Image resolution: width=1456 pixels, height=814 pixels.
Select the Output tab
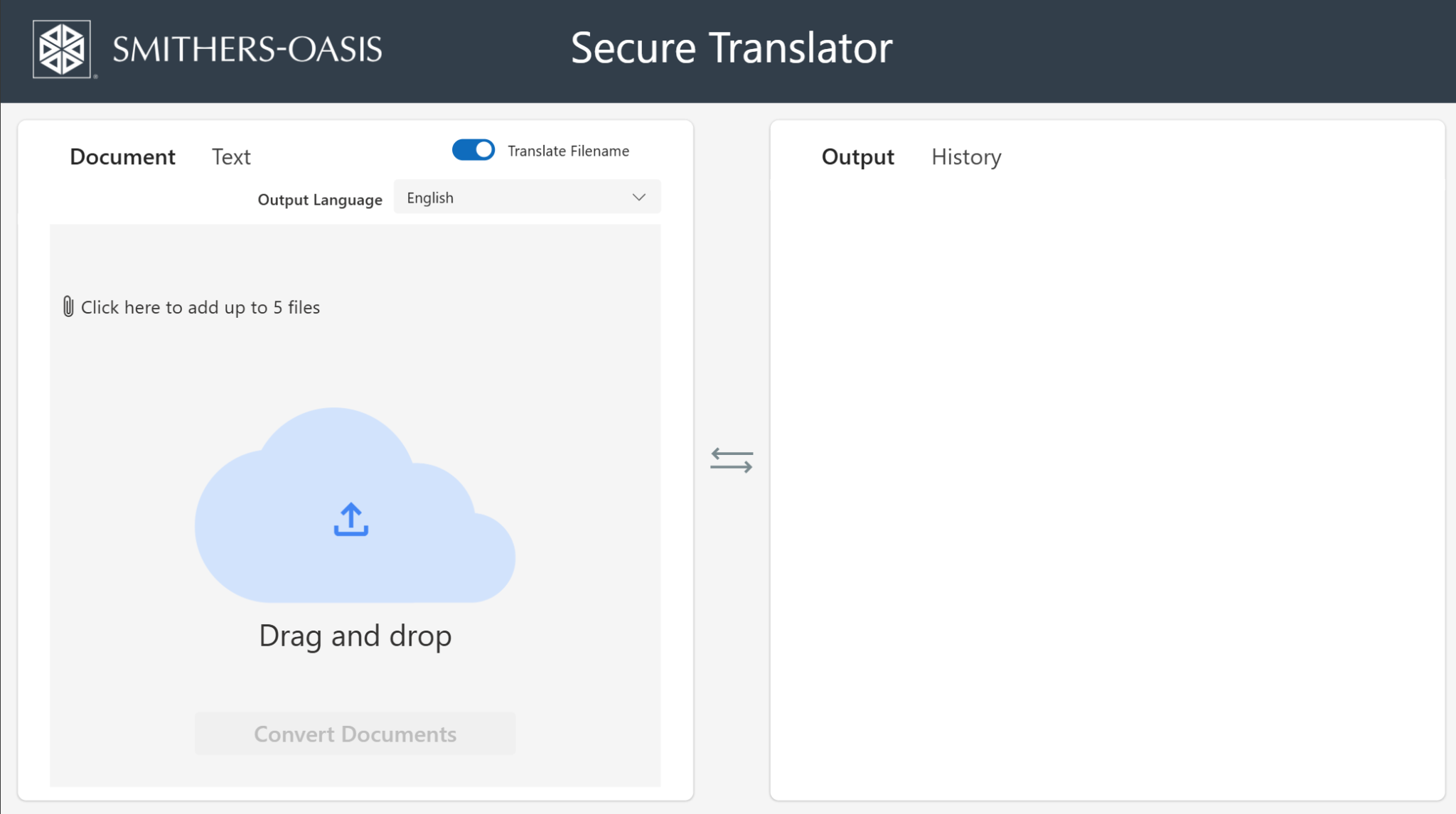857,156
